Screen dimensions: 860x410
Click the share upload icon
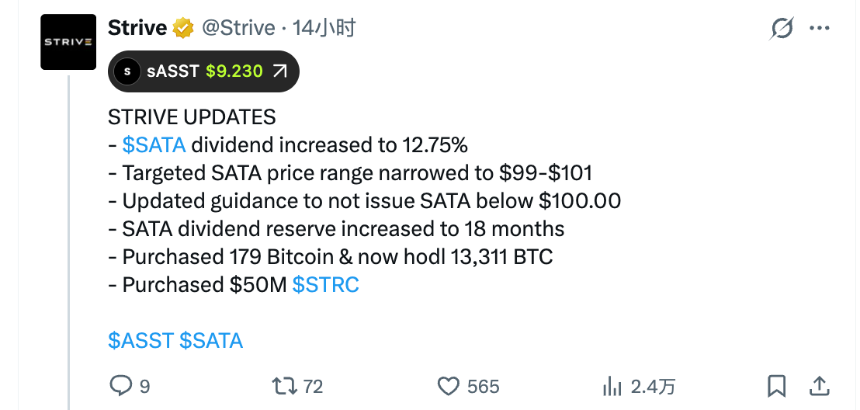coord(818,386)
